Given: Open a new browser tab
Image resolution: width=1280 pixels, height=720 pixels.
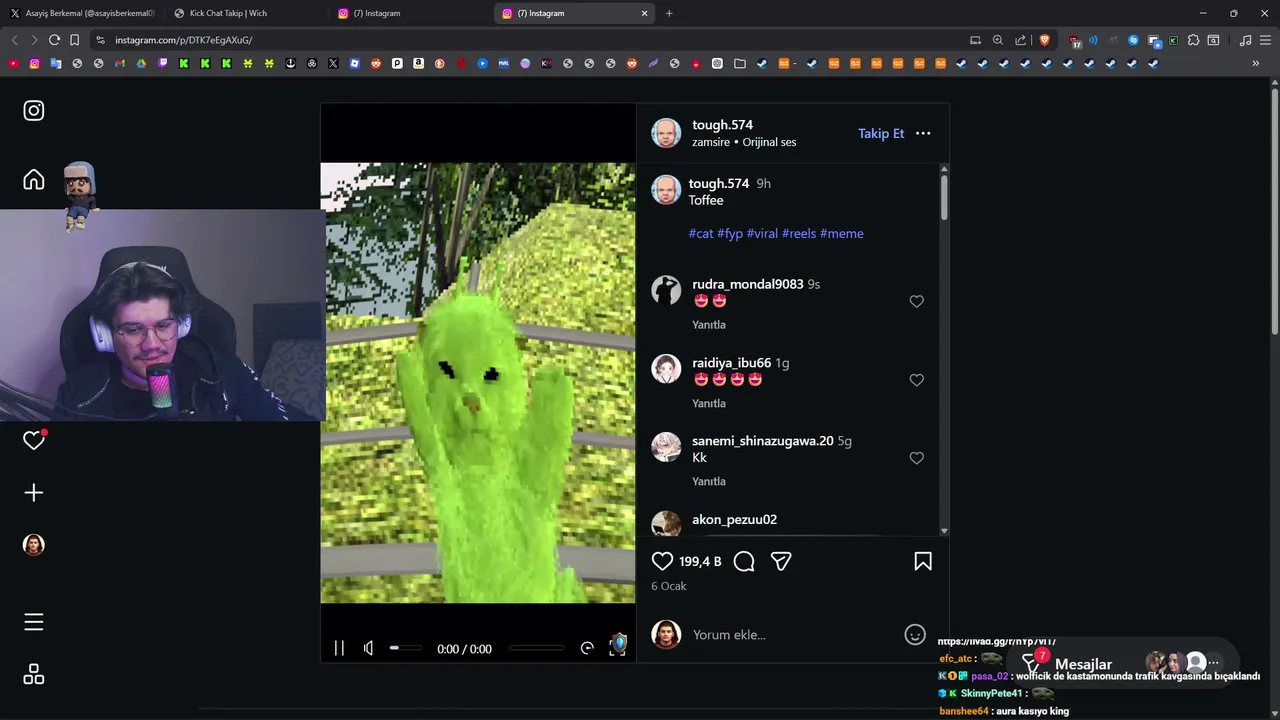Looking at the screenshot, I should 669,13.
